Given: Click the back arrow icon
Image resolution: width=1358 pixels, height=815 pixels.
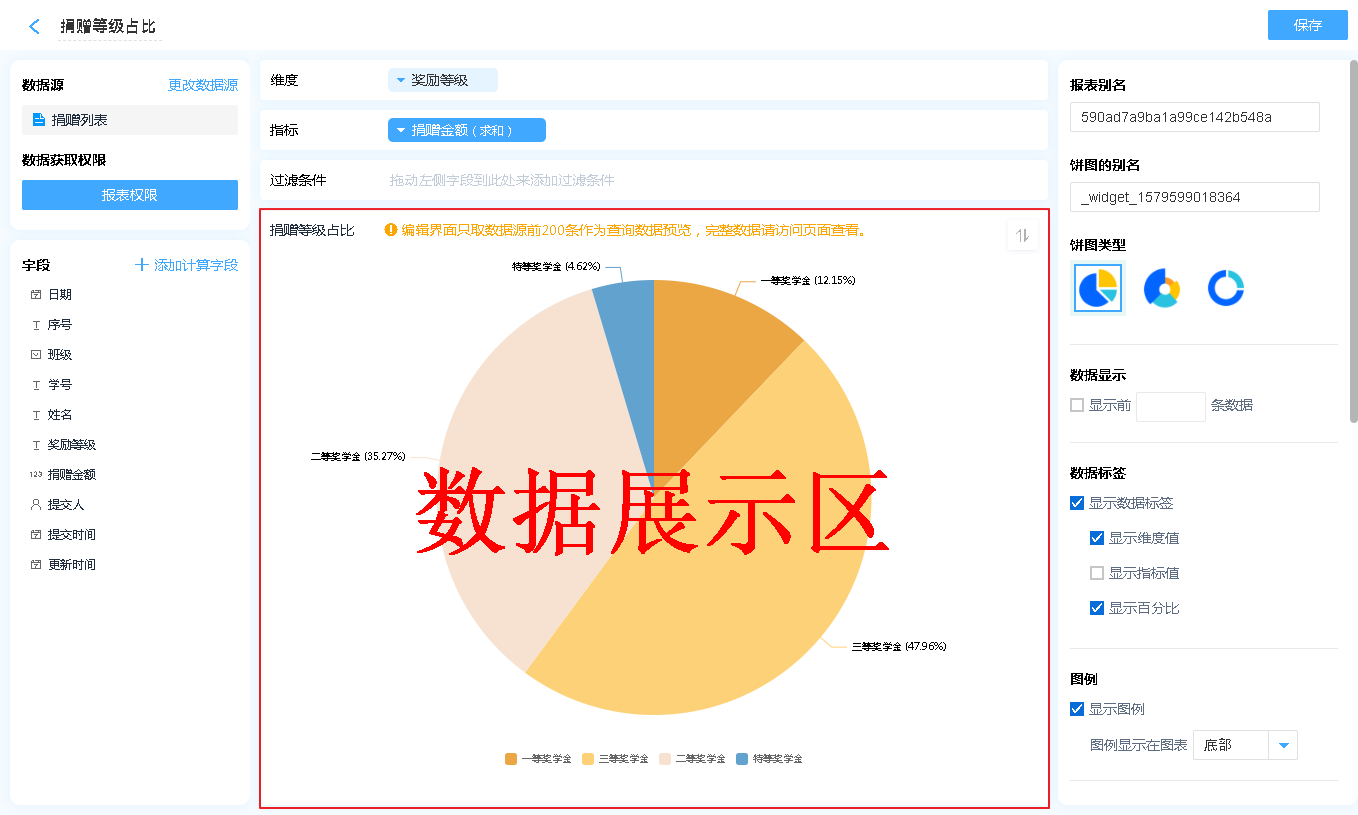Looking at the screenshot, I should pos(35,26).
